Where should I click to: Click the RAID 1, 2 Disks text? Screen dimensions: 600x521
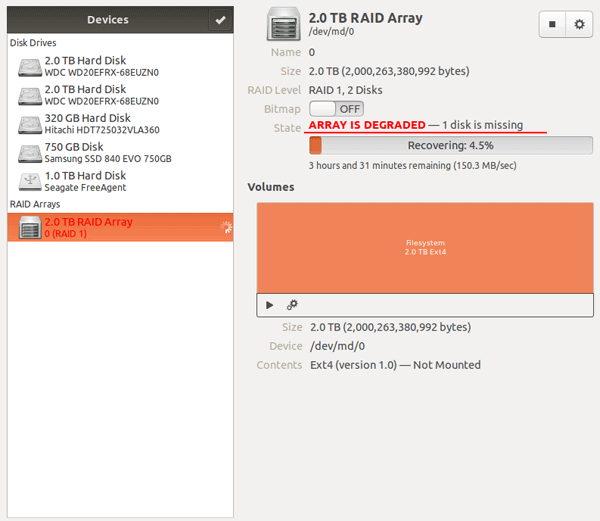(x=346, y=90)
